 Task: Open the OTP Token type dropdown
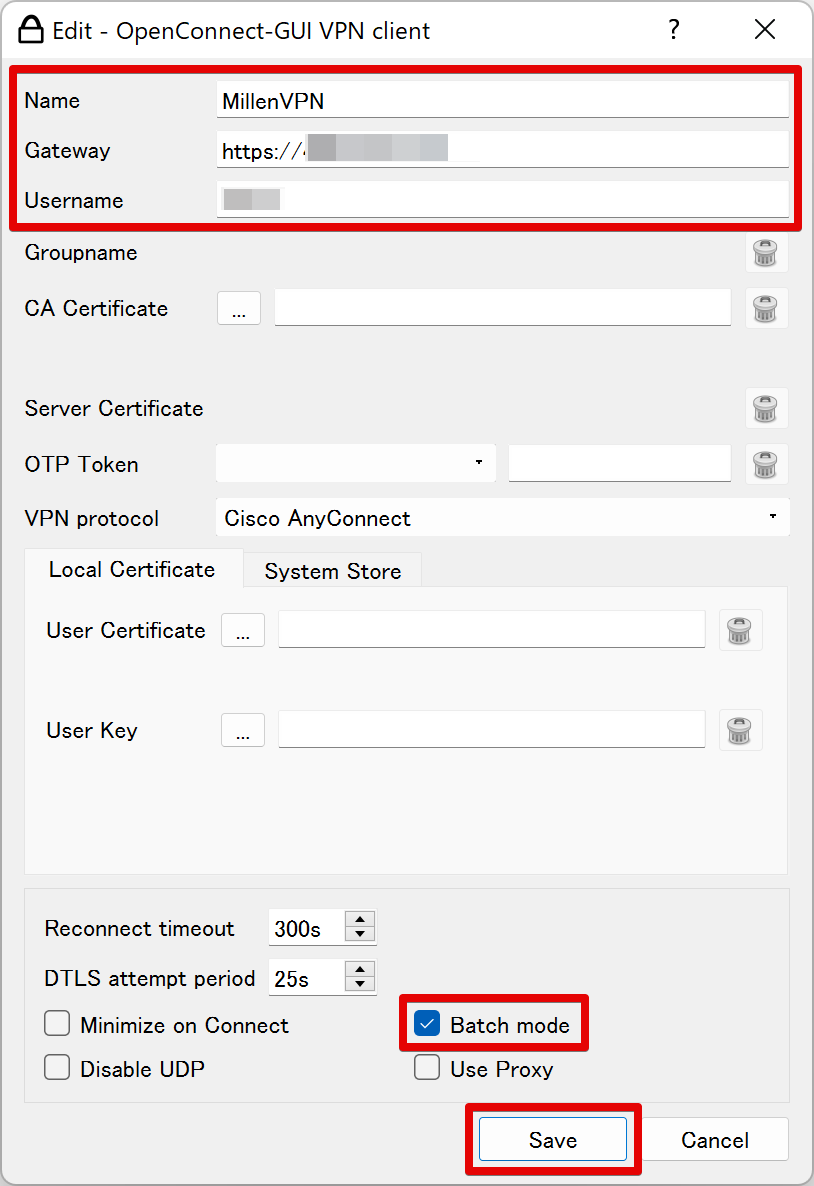[x=355, y=463]
